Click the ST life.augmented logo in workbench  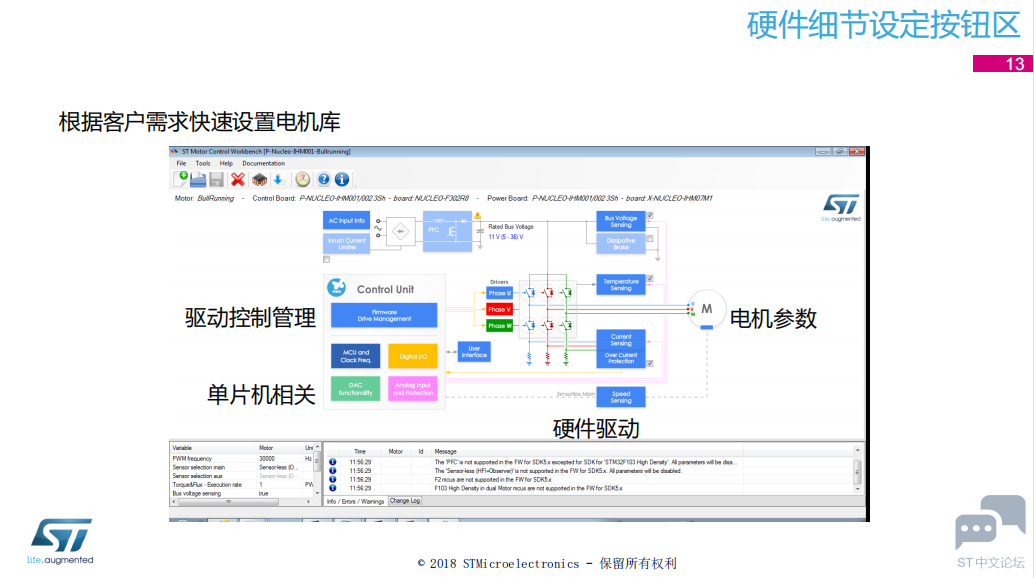pyautogui.click(x=841, y=208)
